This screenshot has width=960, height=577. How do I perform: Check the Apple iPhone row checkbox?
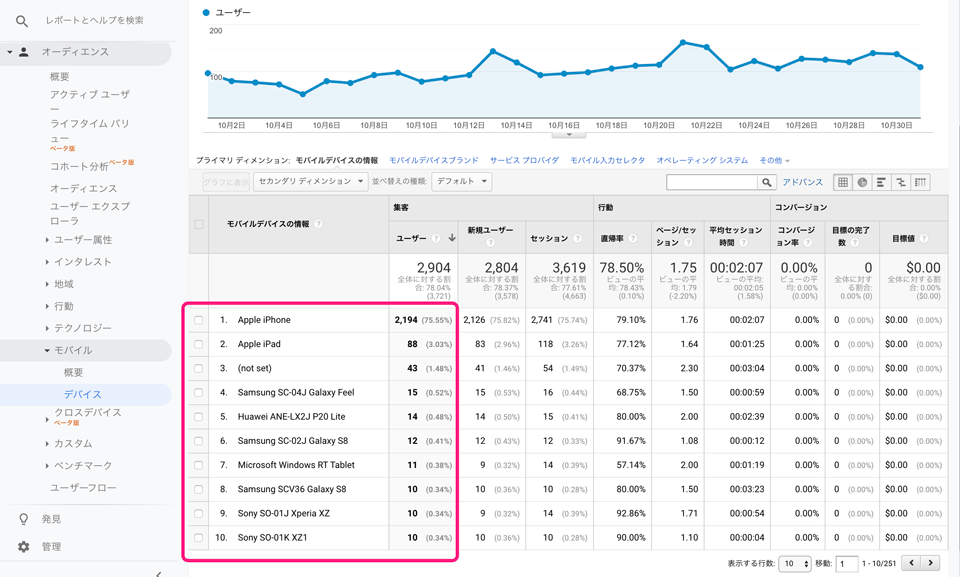(x=198, y=320)
